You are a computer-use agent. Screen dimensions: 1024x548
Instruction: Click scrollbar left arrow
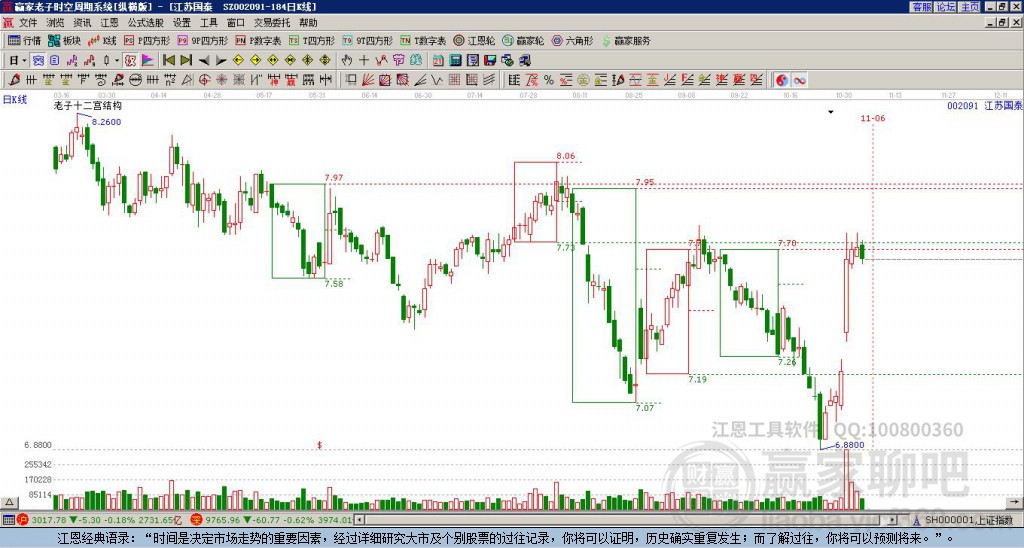[360, 520]
